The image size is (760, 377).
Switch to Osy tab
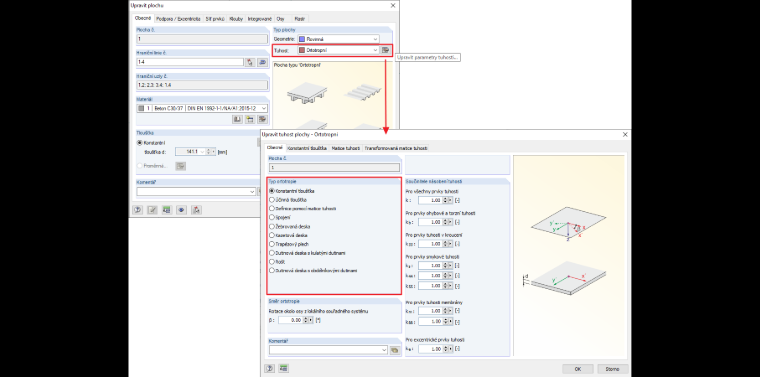[x=280, y=19]
